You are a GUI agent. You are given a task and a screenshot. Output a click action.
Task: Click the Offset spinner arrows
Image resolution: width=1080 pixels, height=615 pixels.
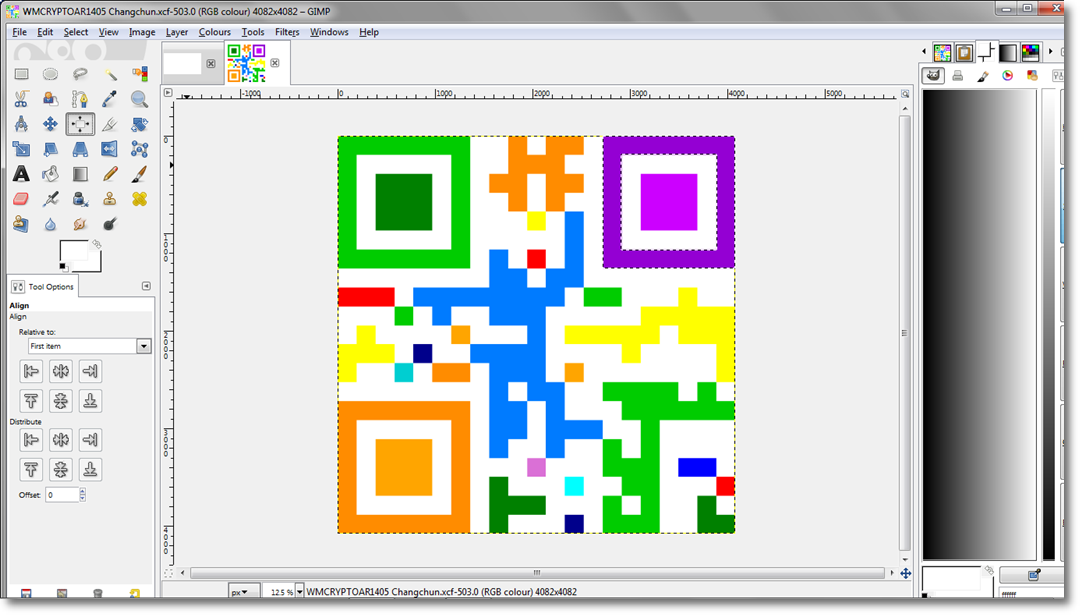click(x=83, y=494)
